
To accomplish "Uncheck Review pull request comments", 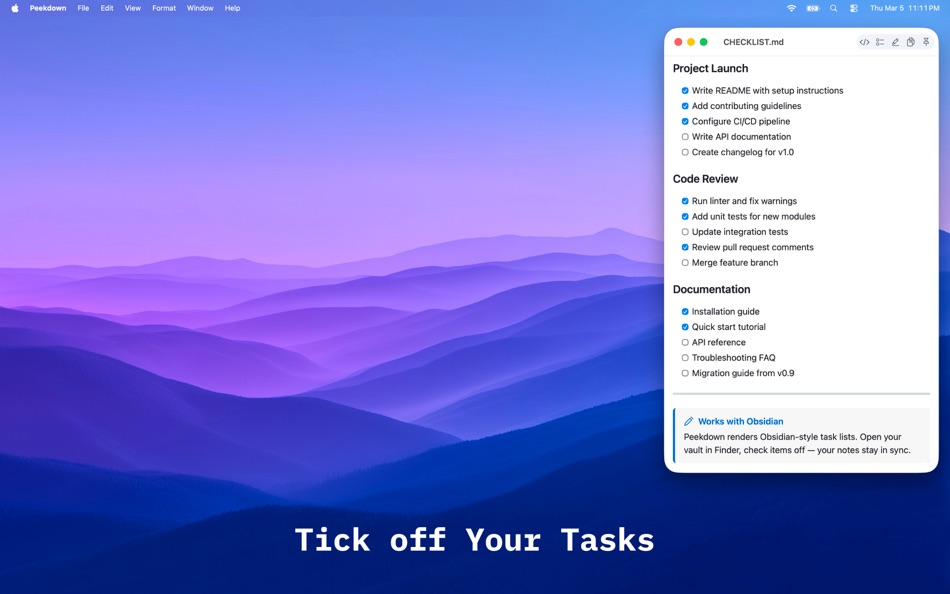I will tap(685, 247).
